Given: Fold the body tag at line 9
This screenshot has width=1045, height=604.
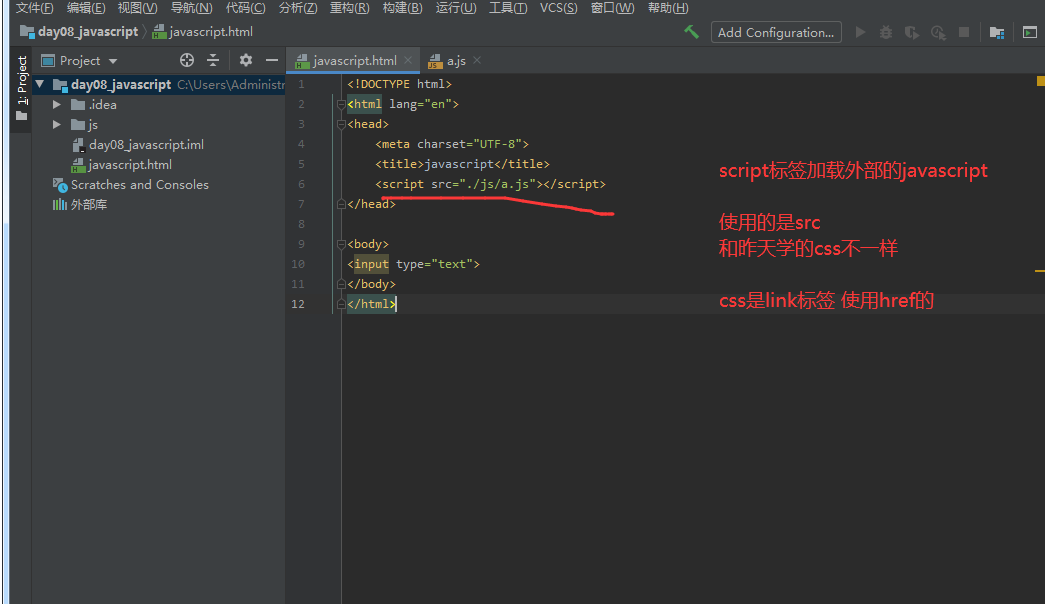Looking at the screenshot, I should coord(341,244).
